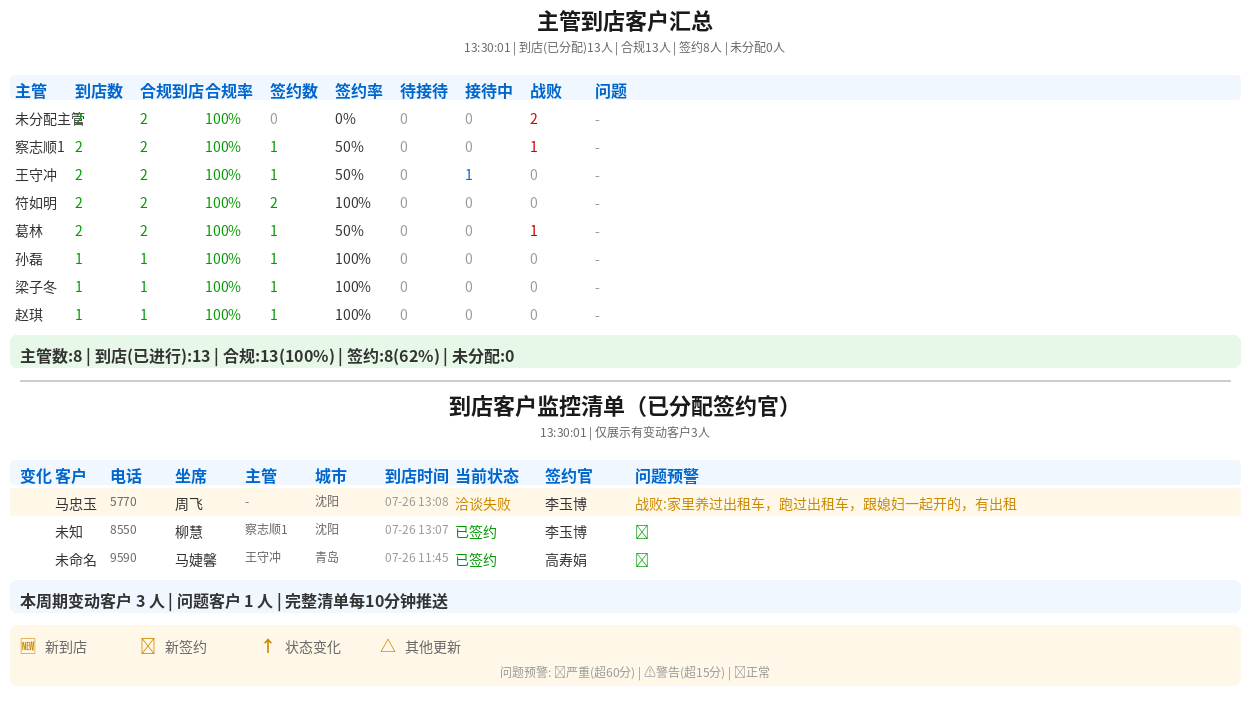Screen dimensions: 1250x728
Task: Click seat agent 马婕馨
Action: click(x=196, y=560)
